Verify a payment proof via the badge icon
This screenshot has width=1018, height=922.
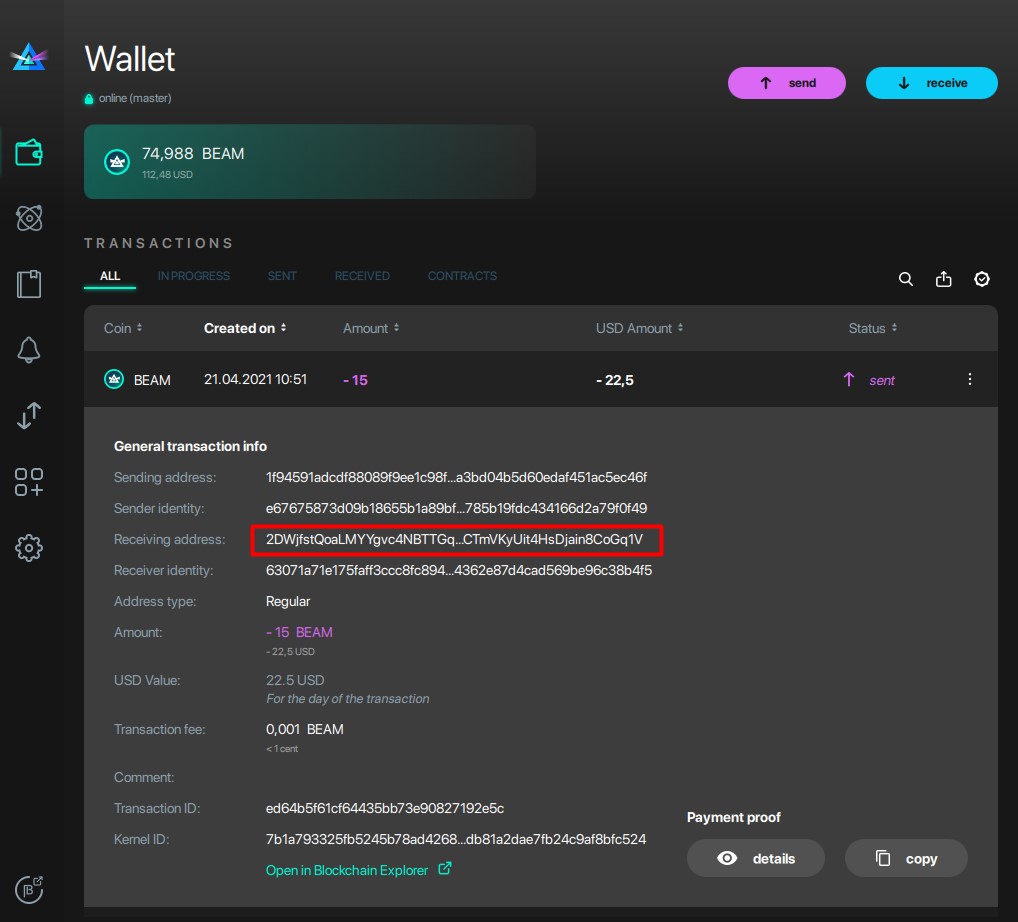981,280
